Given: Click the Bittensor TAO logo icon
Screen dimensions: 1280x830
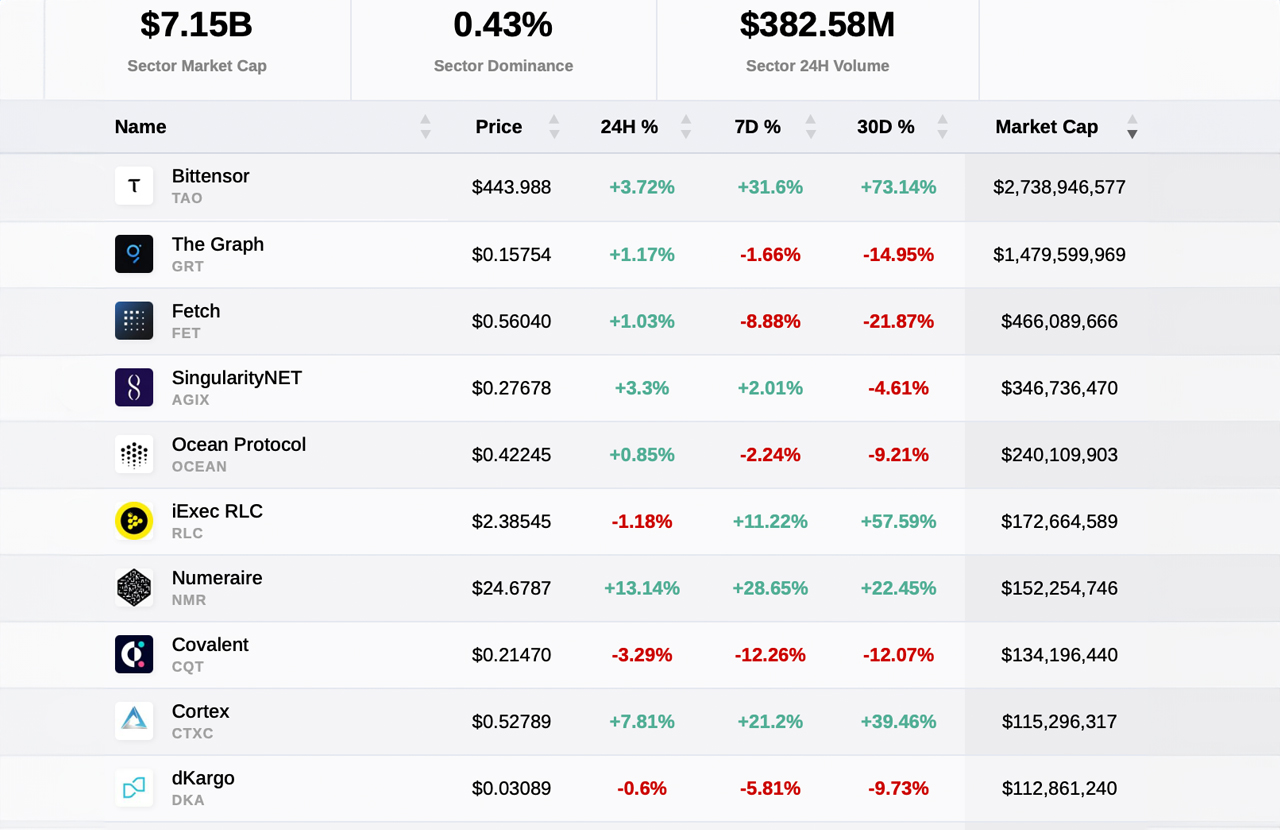Looking at the screenshot, I should click(134, 186).
